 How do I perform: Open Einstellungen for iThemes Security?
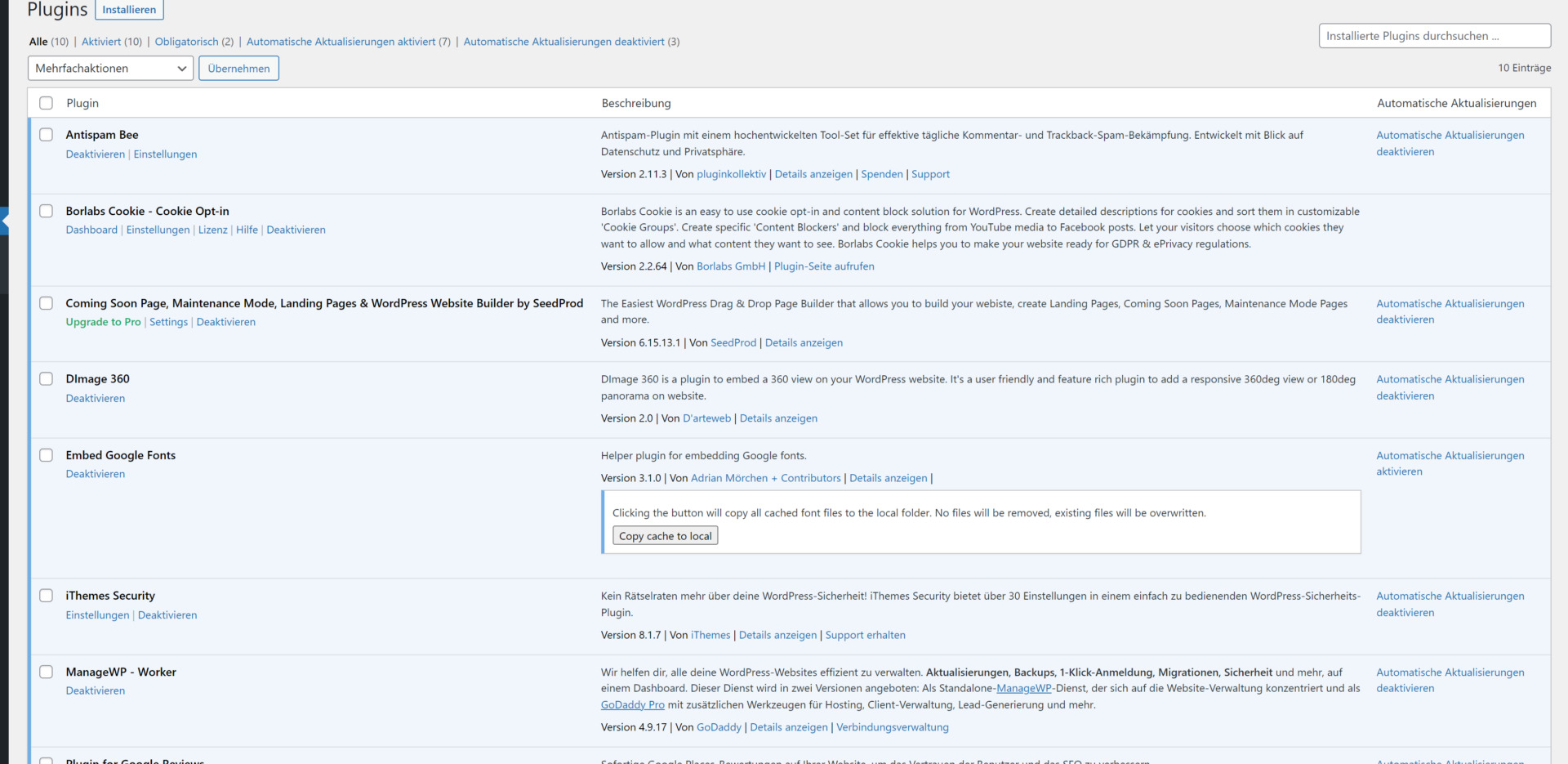97,614
